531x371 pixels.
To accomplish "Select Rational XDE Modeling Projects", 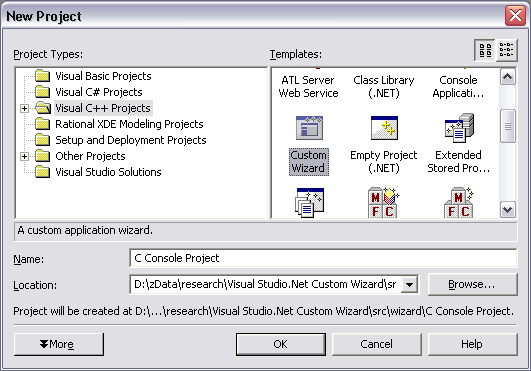I will click(x=129, y=124).
